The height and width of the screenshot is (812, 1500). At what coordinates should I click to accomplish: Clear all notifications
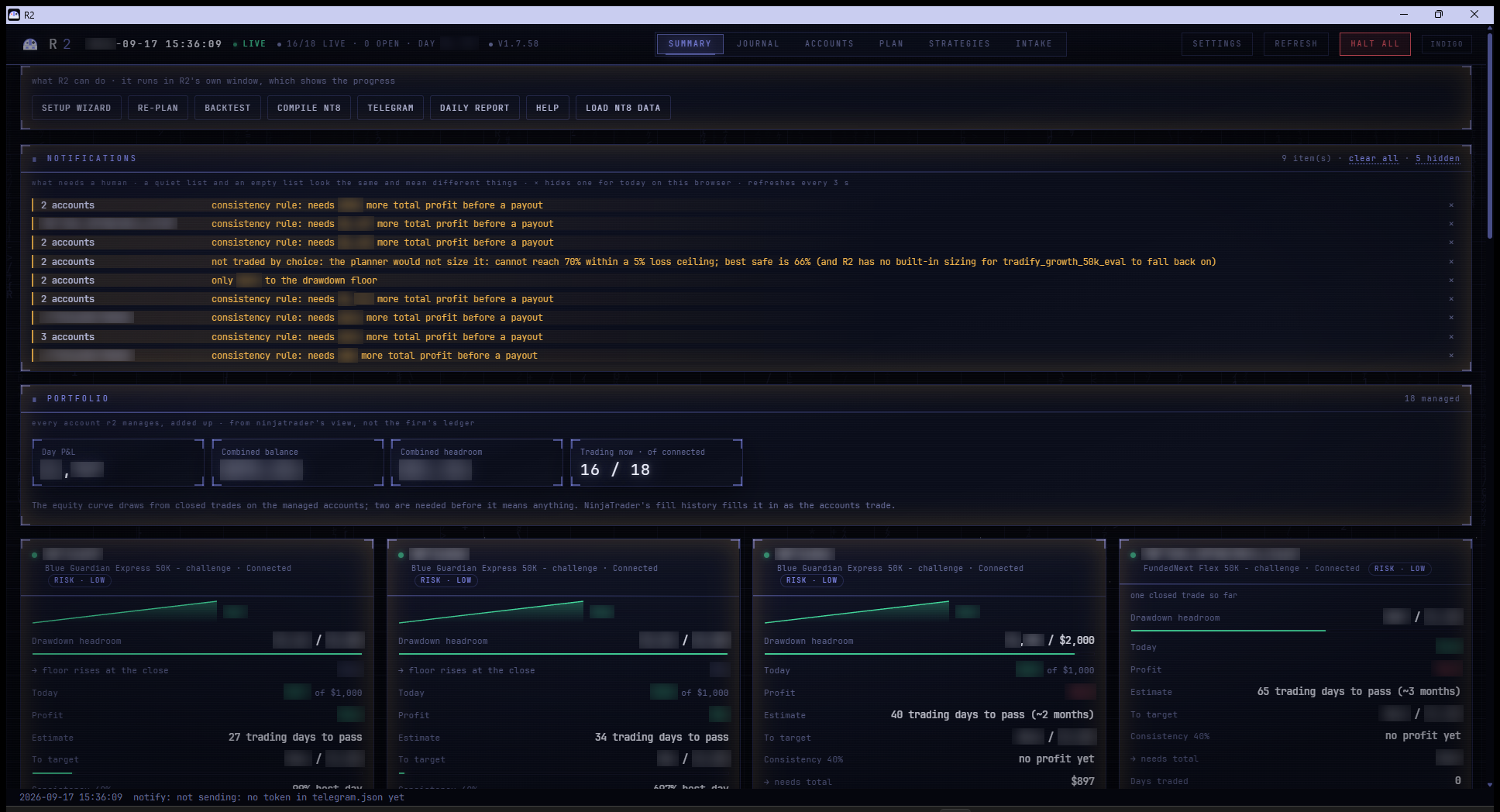point(1373,159)
